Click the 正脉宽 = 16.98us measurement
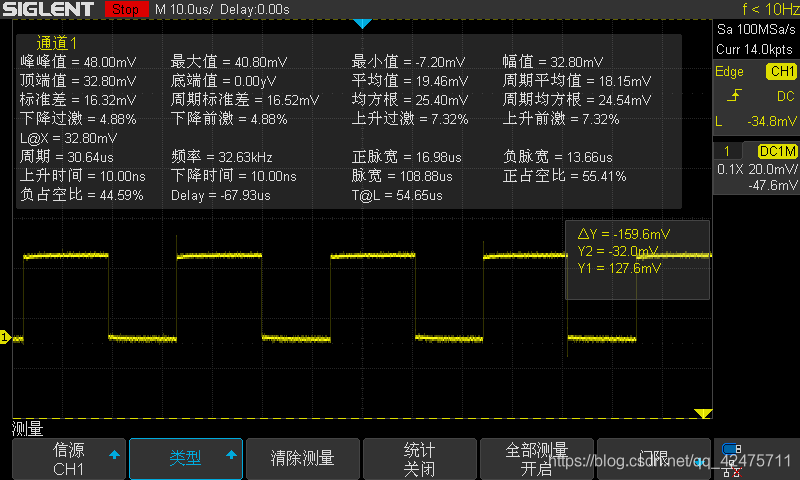Viewport: 800px width, 480px height. tap(406, 157)
